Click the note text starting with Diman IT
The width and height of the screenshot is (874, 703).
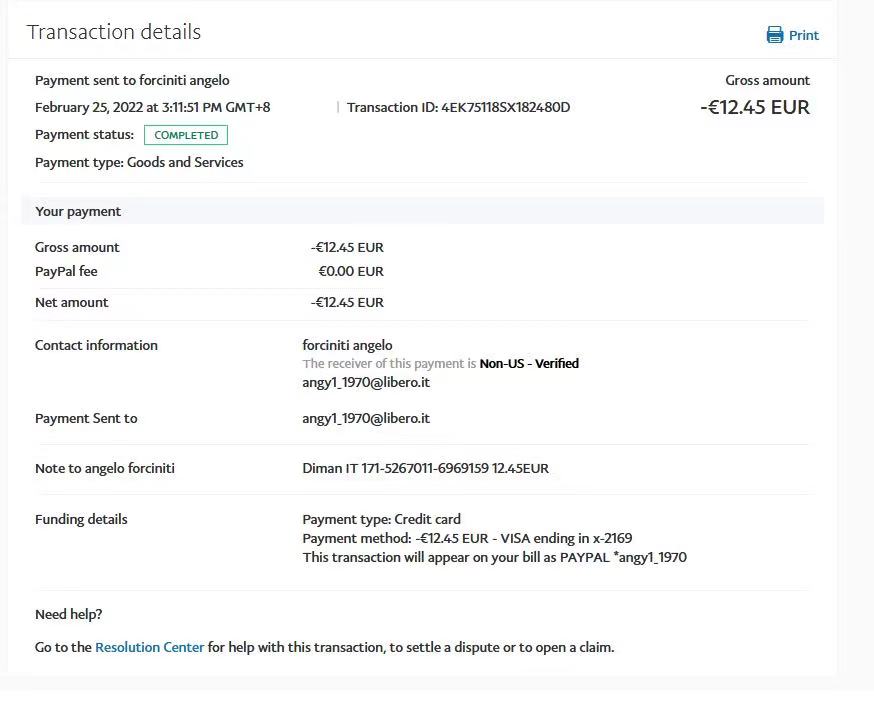point(425,468)
